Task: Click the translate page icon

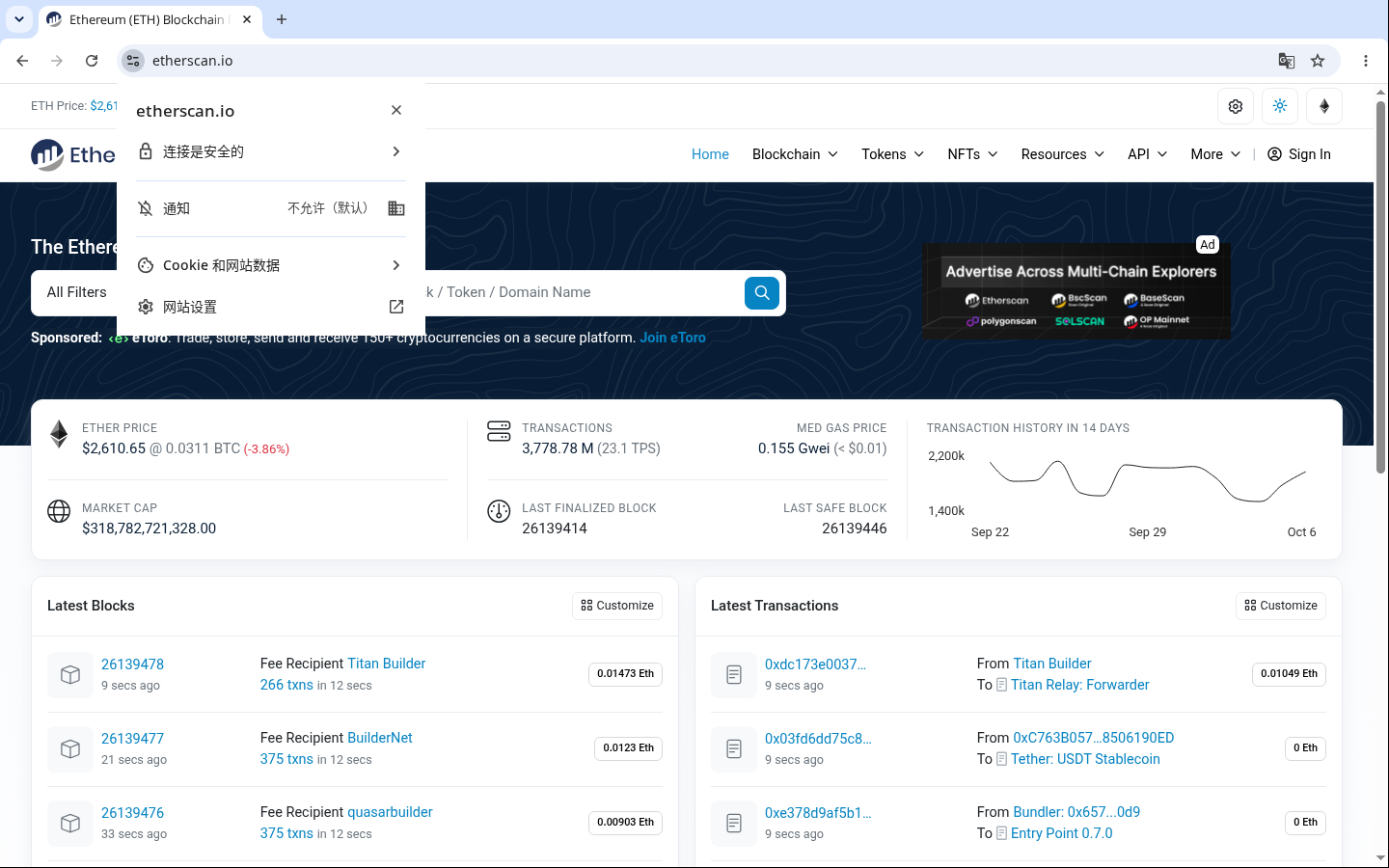Action: [1287, 61]
